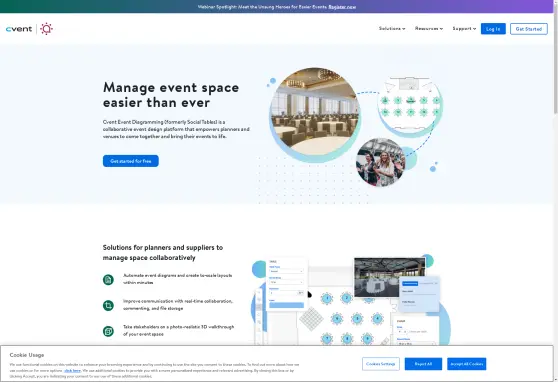Accept All Cookies
This screenshot has width=558, height=382.
(467, 364)
